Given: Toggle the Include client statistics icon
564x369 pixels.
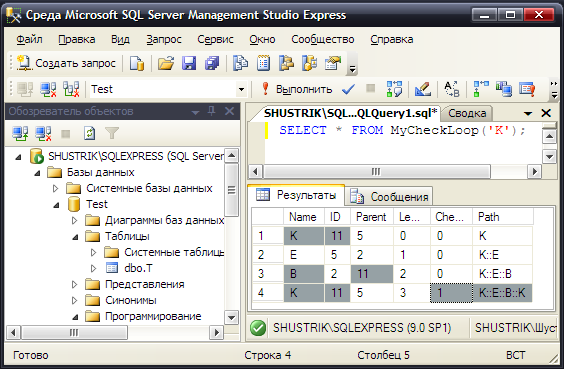Looking at the screenshot, I should click(x=504, y=89).
